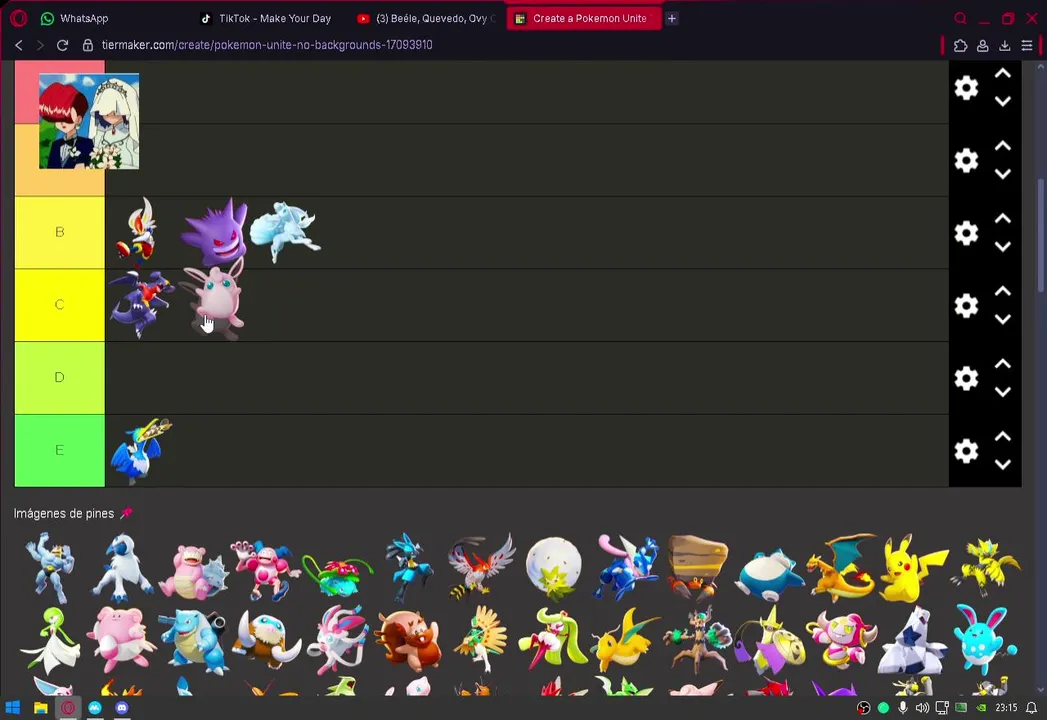Move the D tier row down
Image resolution: width=1047 pixels, height=720 pixels.
pyautogui.click(x=1003, y=393)
